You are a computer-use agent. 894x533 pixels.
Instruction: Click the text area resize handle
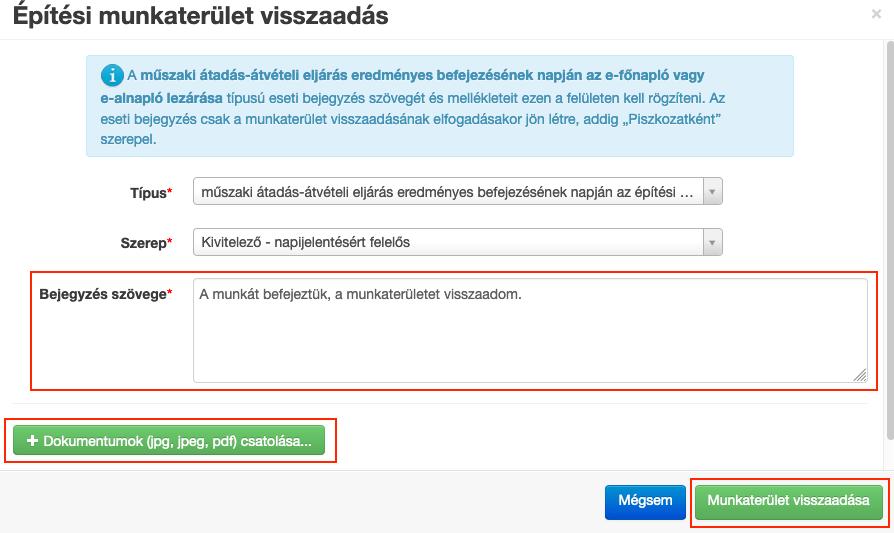coord(860,375)
